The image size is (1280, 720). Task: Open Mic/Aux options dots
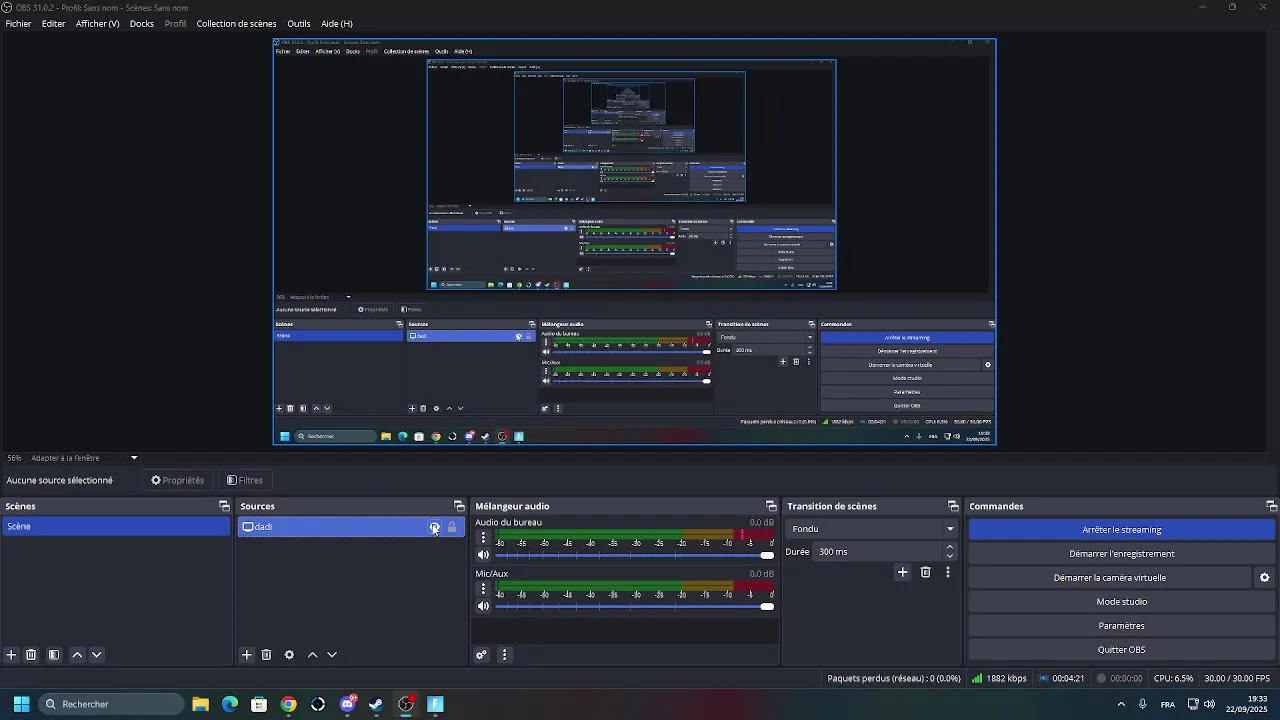[484, 589]
